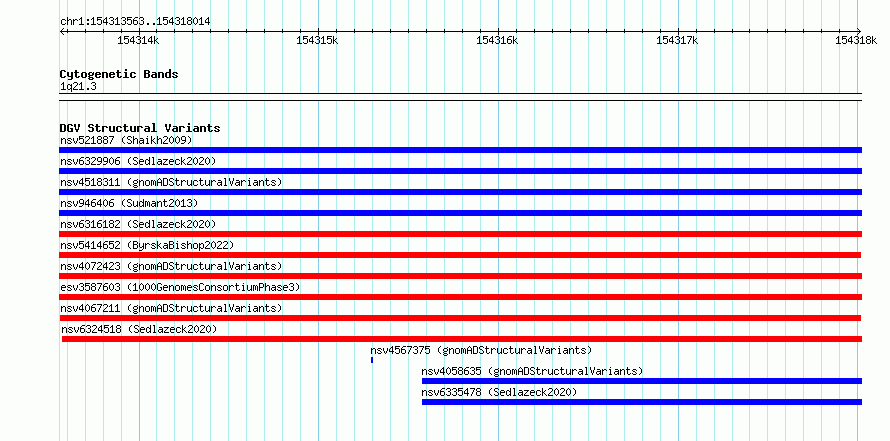Open variant nsv4518311 (gnomADStructuralVariants) label

(171, 182)
